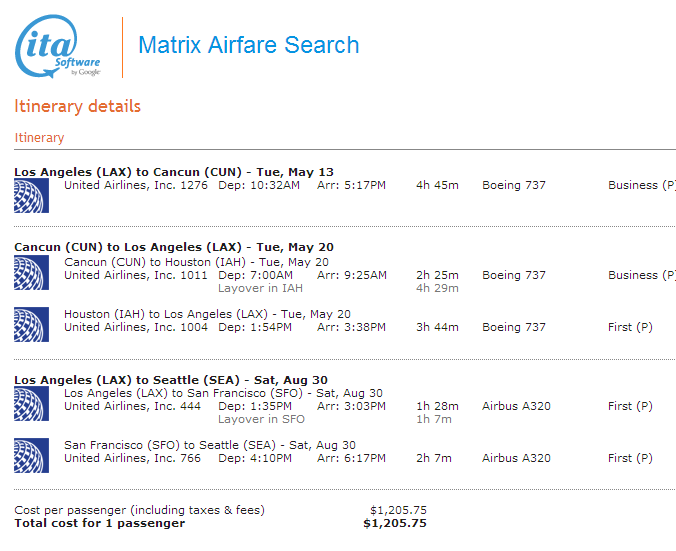The width and height of the screenshot is (676, 551).
Task: Select Airbus A320 for flight 444
Action: pos(516,406)
